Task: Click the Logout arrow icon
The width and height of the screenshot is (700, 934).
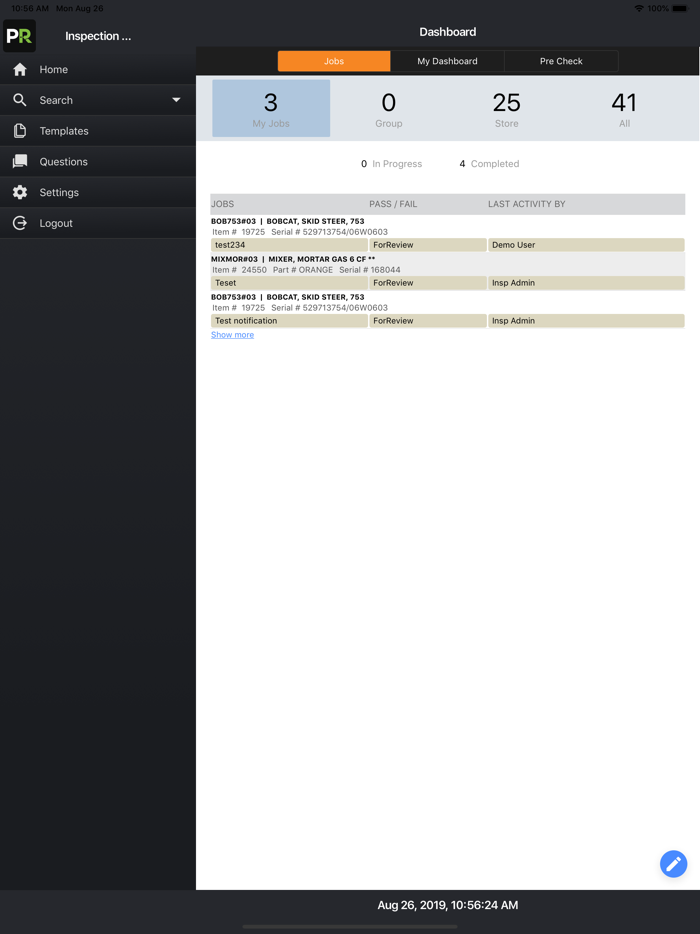Action: pos(20,223)
